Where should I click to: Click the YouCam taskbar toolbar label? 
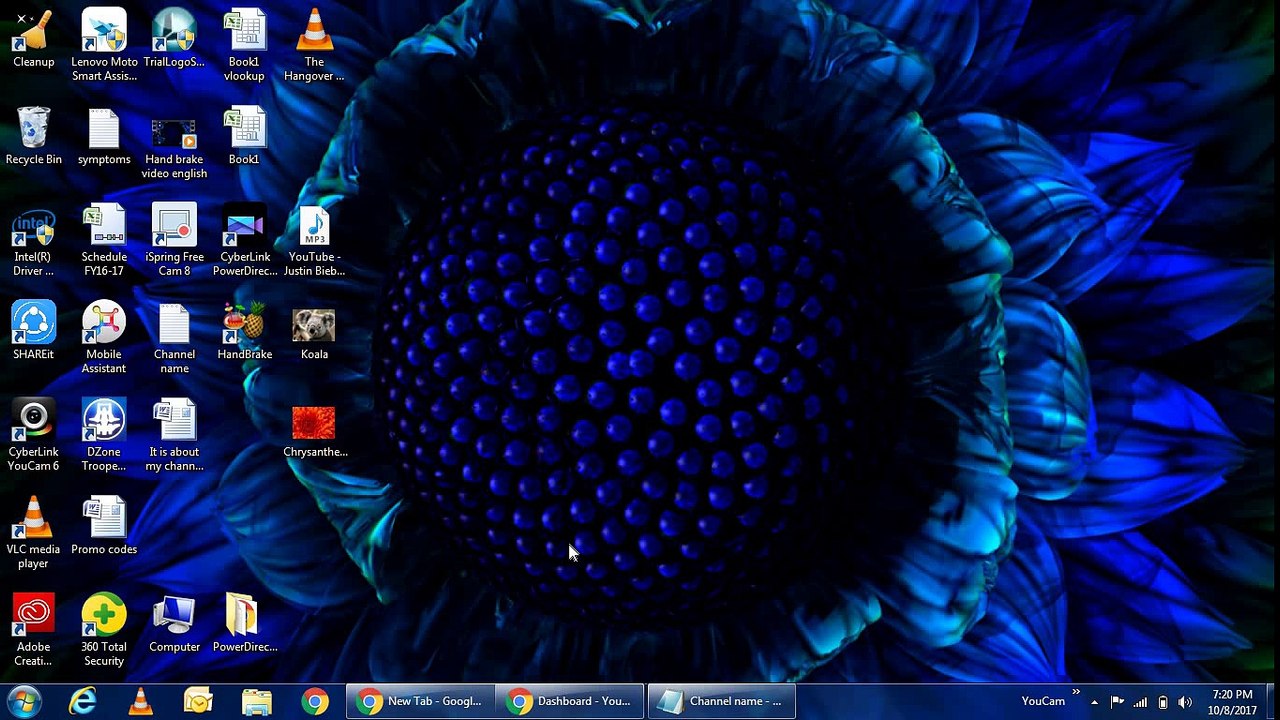(x=1043, y=701)
